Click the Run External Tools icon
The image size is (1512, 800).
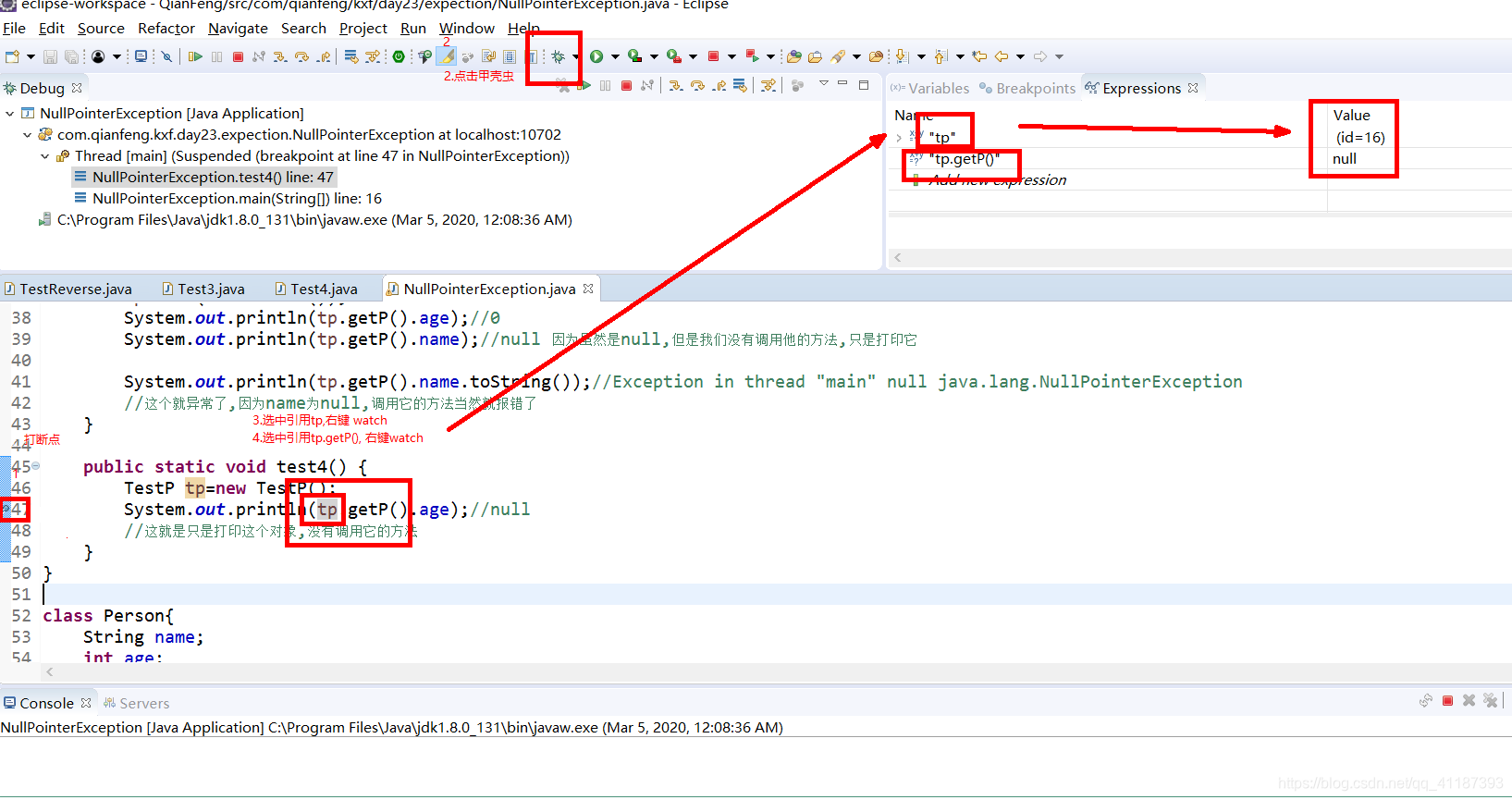tap(674, 56)
